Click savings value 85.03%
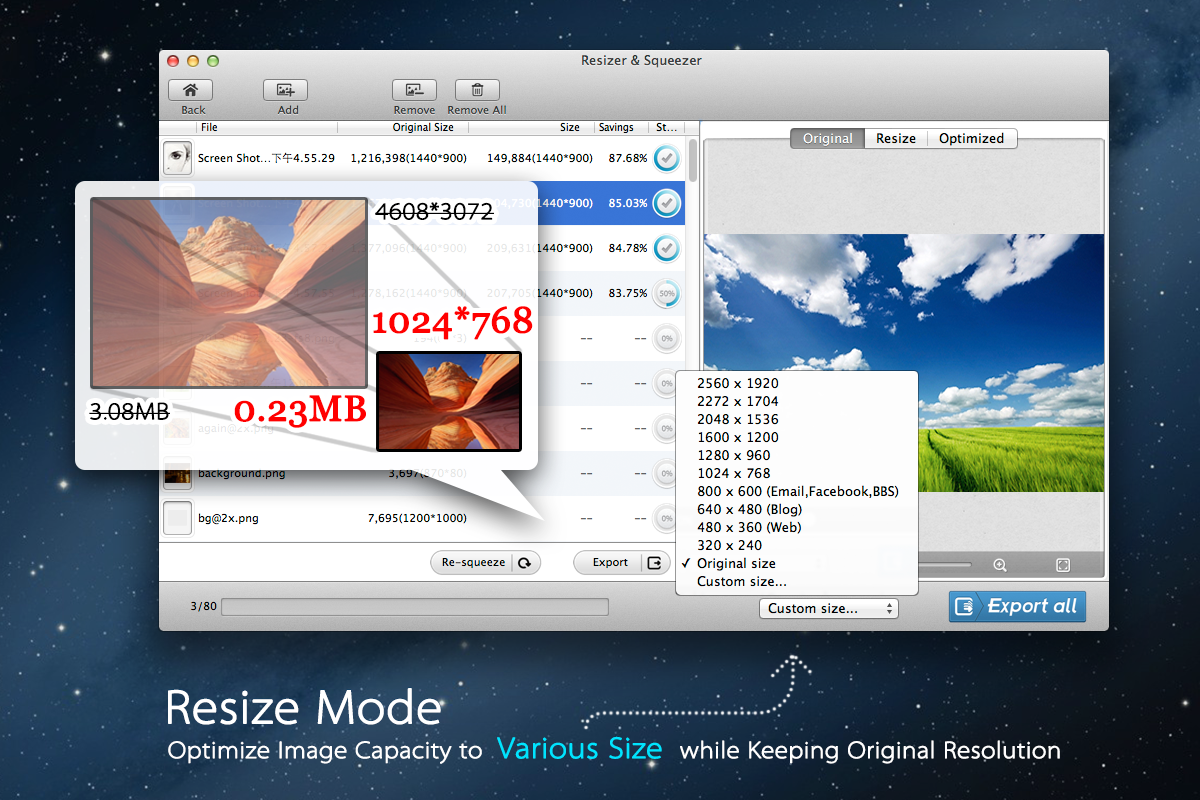Image resolution: width=1200 pixels, height=800 pixels. click(628, 203)
